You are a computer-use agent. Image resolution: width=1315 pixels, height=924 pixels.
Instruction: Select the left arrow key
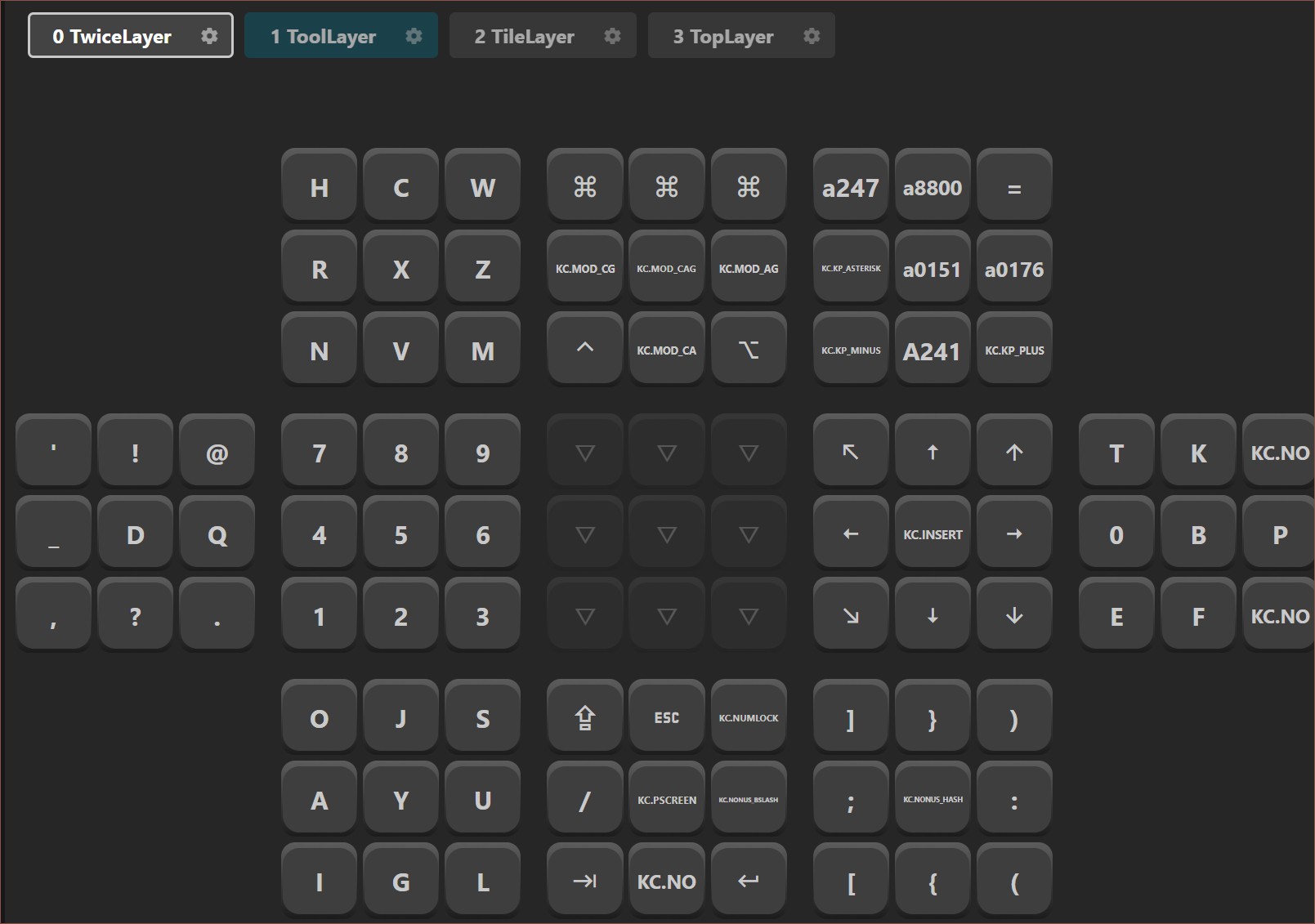click(850, 533)
